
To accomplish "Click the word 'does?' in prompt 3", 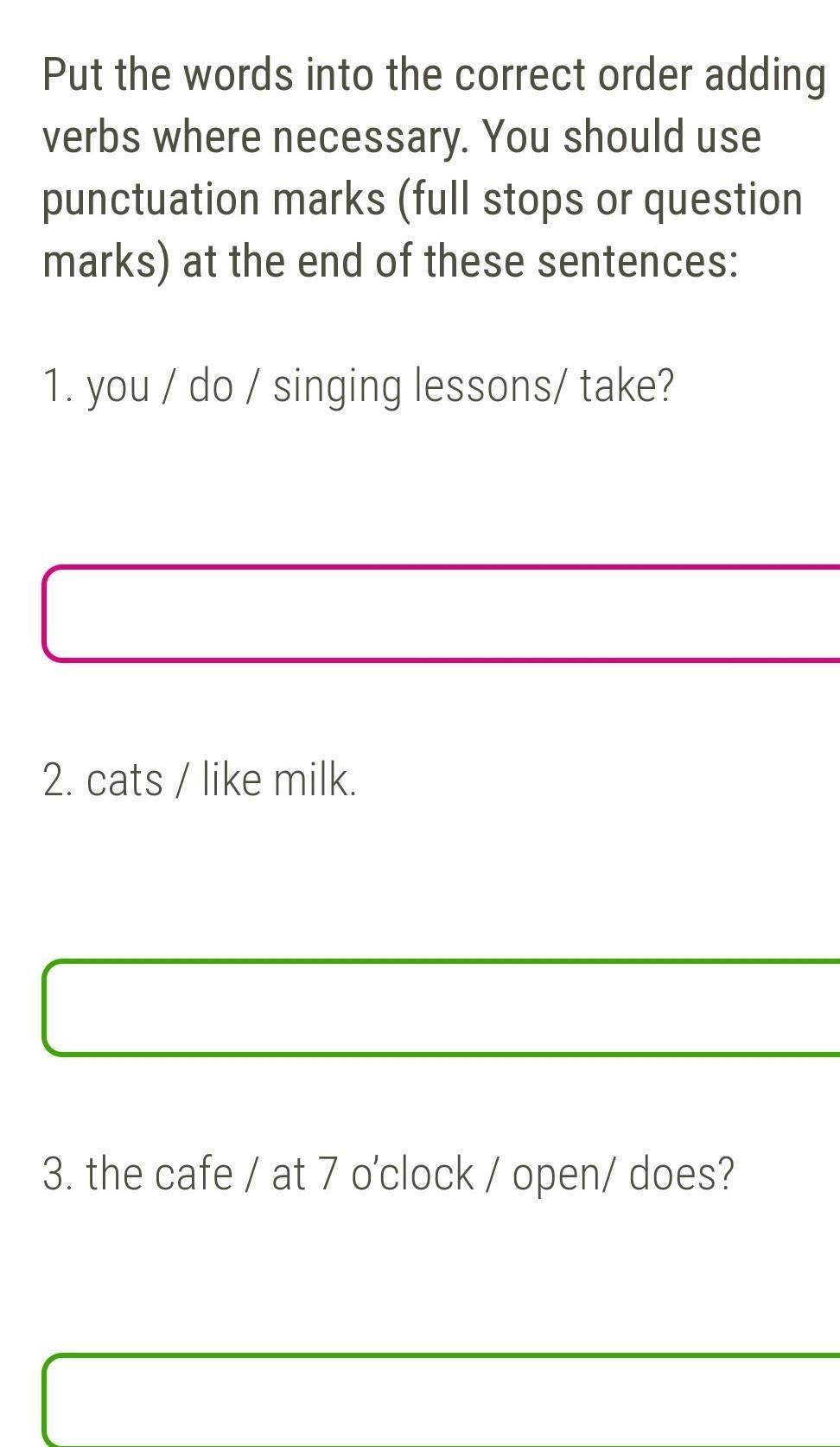I will [682, 1174].
